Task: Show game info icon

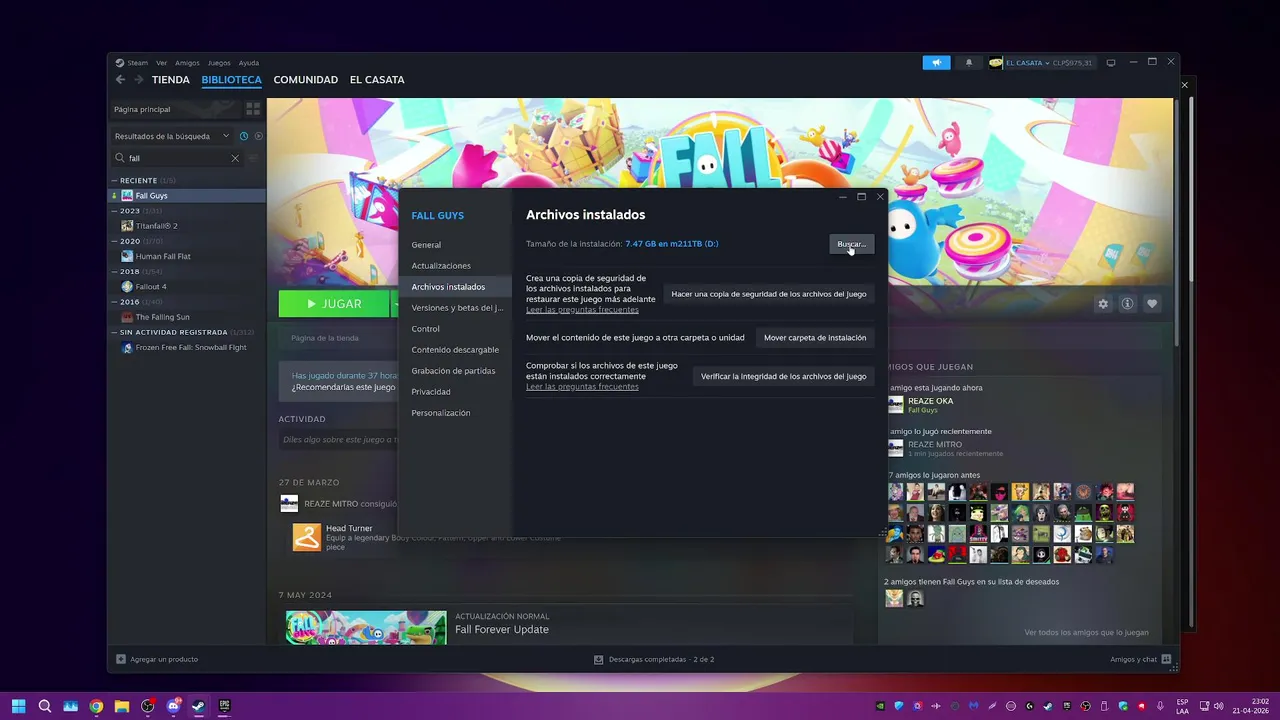Action: (1127, 304)
